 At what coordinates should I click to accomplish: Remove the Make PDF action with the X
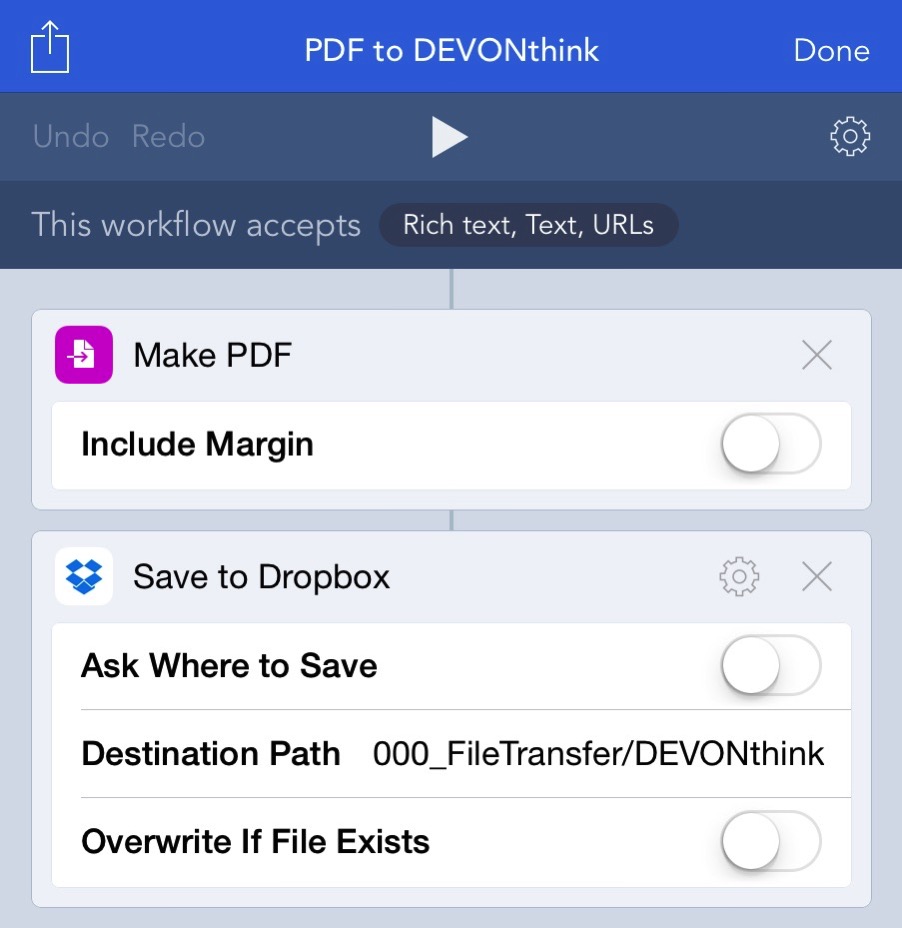tap(816, 354)
